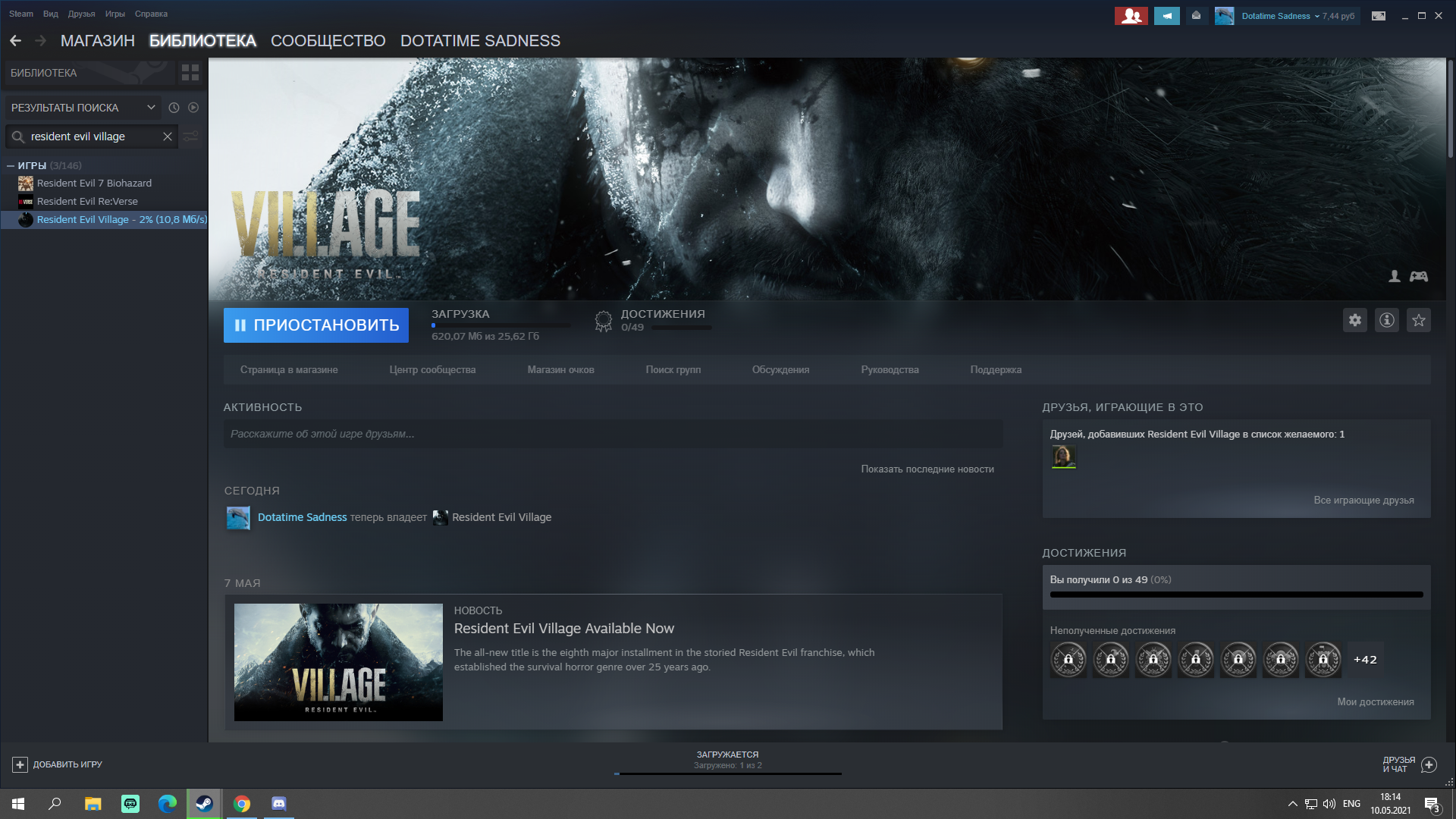Open the Друзья menu
This screenshot has width=1456, height=819.
coord(81,14)
